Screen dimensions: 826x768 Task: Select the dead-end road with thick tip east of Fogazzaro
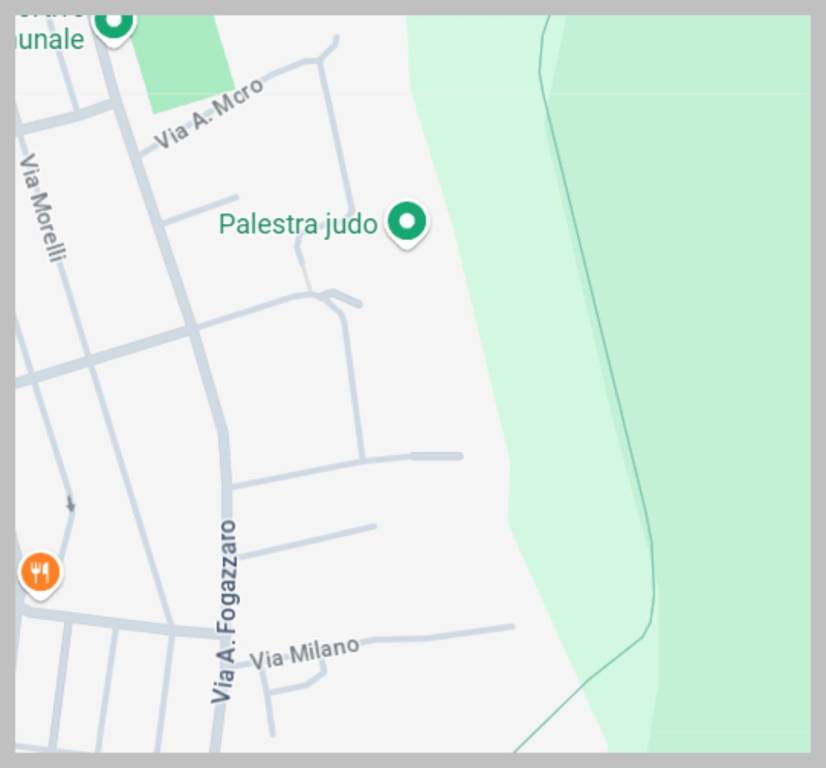click(x=348, y=468)
